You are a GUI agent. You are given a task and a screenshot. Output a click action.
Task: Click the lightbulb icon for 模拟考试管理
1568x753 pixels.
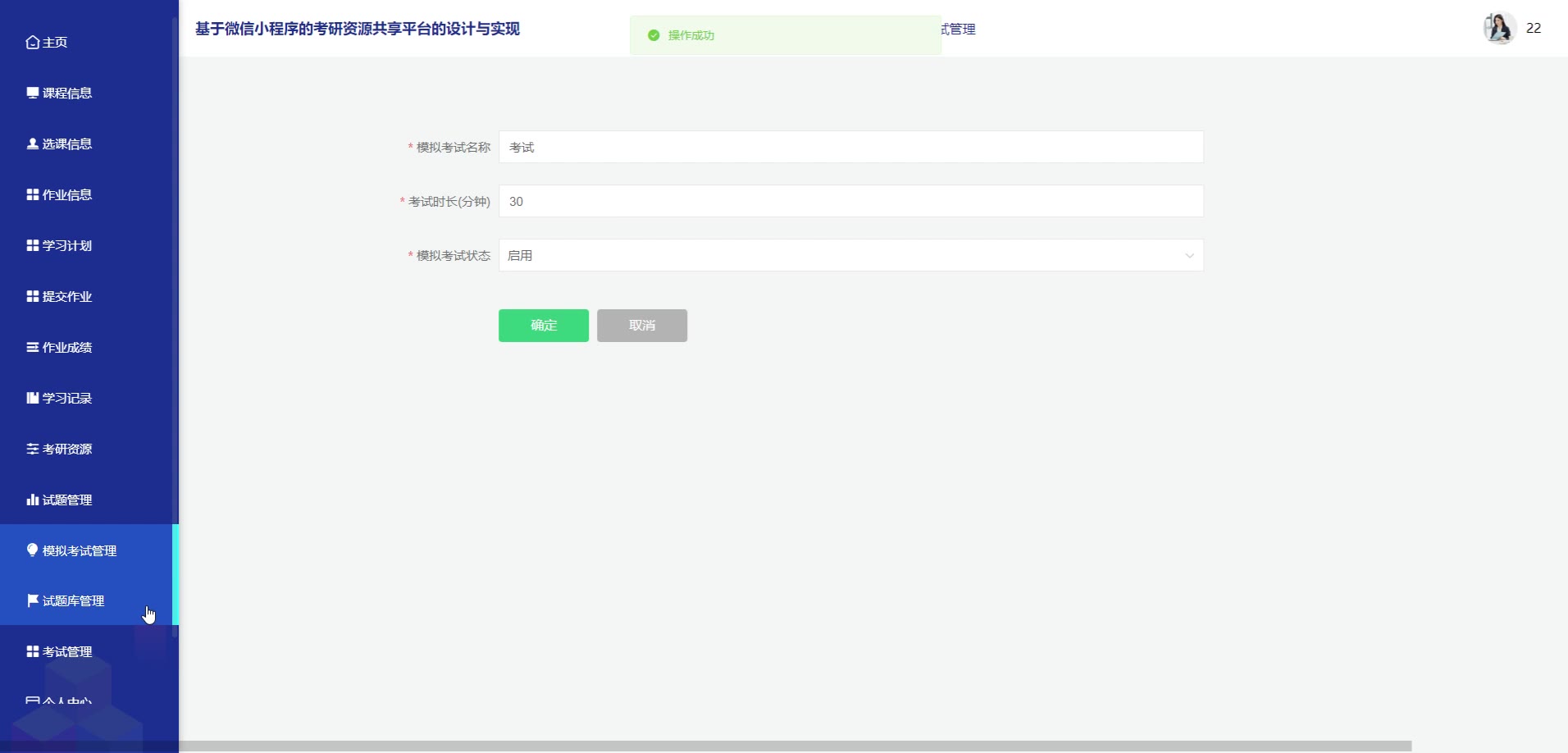tap(33, 550)
